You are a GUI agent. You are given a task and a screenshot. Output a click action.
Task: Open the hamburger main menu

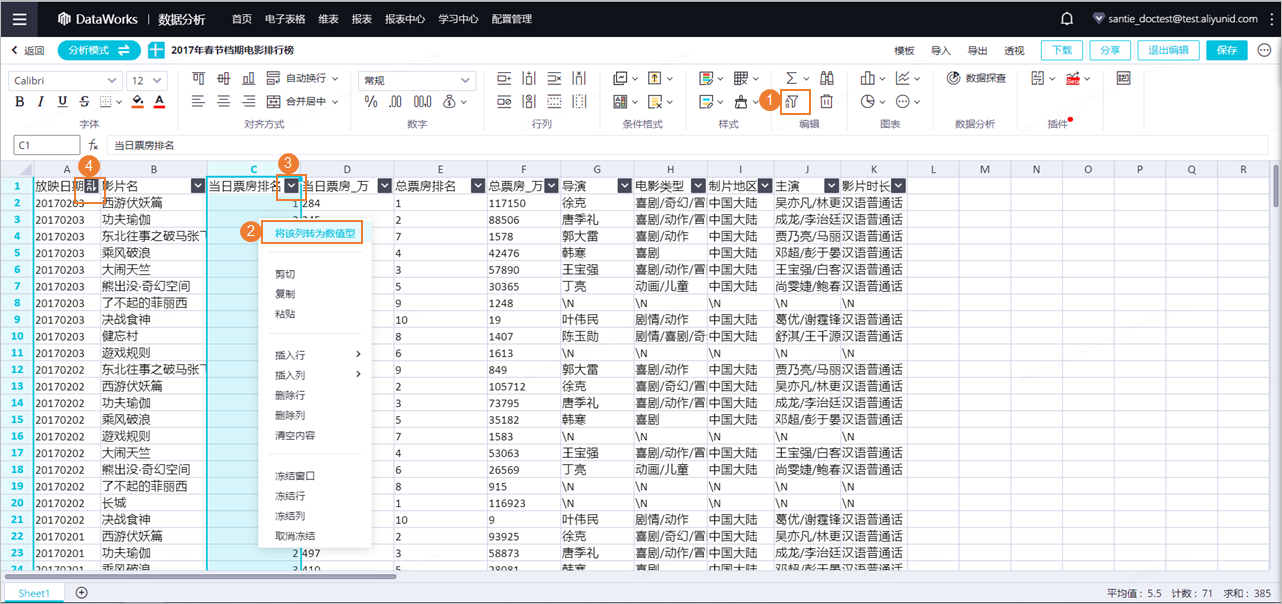pyautogui.click(x=20, y=18)
